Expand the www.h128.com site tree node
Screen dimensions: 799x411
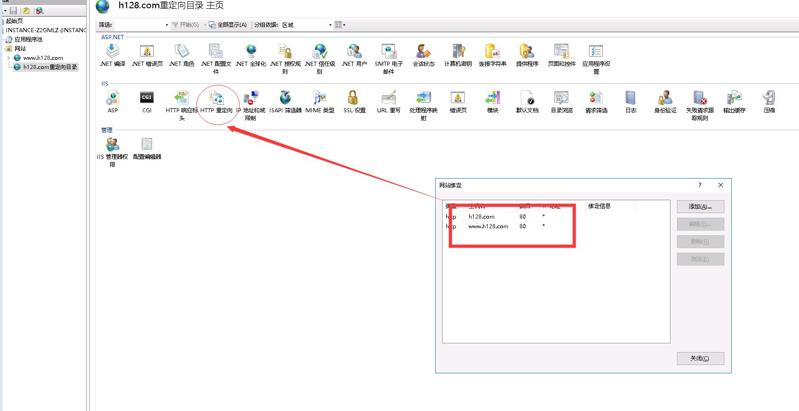[x=9, y=58]
